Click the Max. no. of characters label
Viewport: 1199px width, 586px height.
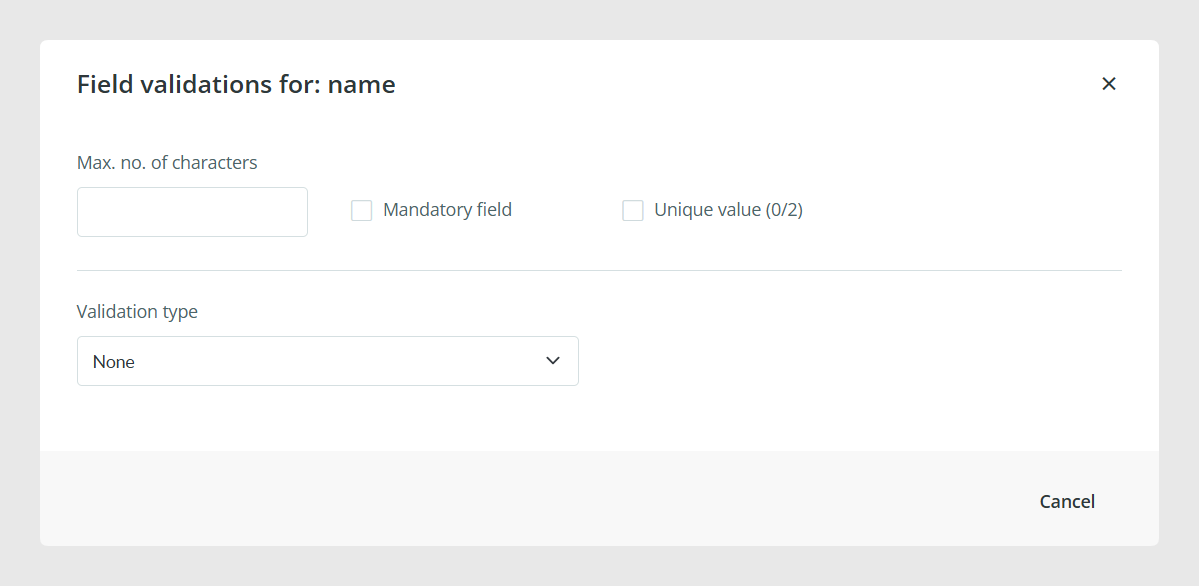(x=167, y=162)
